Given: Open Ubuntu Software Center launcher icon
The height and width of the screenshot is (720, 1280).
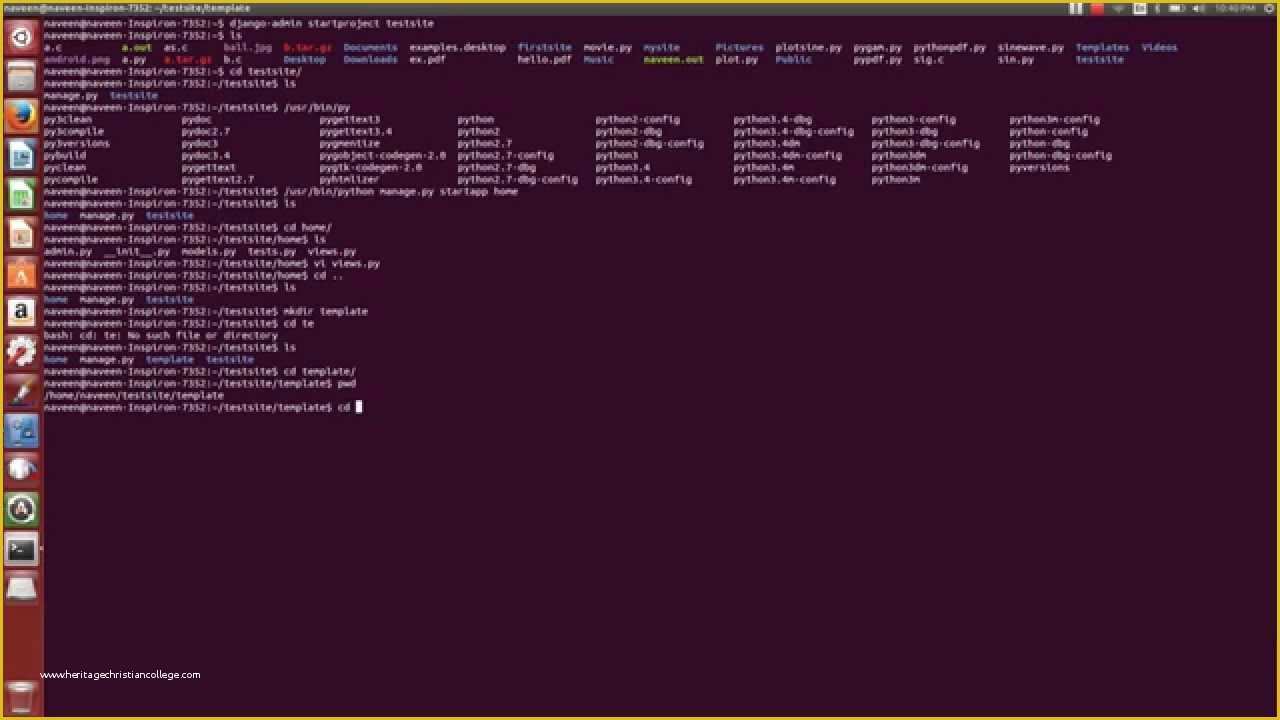Looking at the screenshot, I should 21,273.
